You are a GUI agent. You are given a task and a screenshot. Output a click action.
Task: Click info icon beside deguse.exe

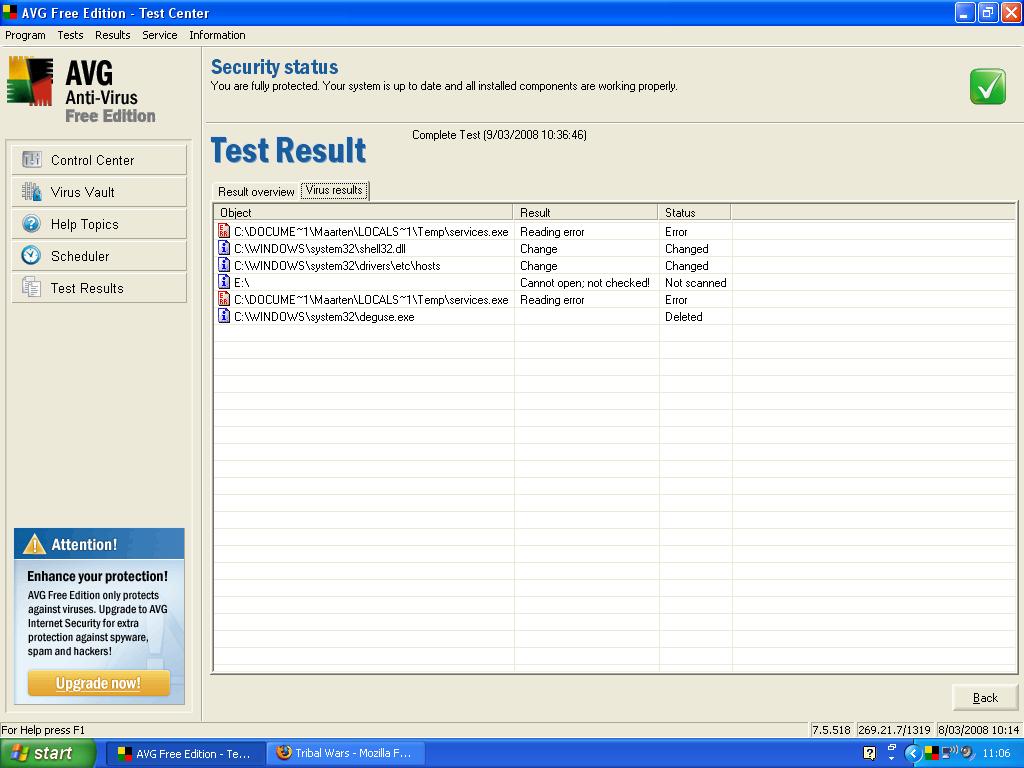[x=224, y=316]
